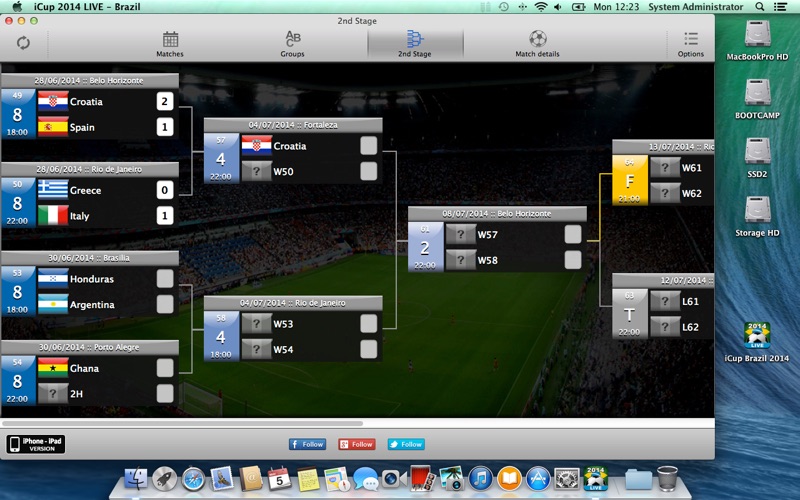Open iCup Brazil 2014 desktop icon
The width and height of the screenshot is (800, 500).
[757, 342]
